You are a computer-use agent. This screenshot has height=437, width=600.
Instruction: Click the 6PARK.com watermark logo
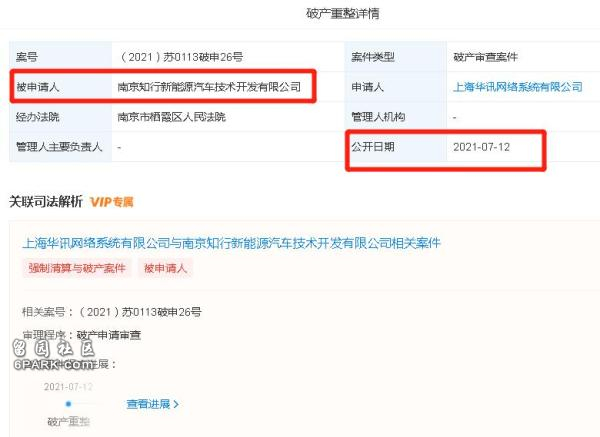54,356
